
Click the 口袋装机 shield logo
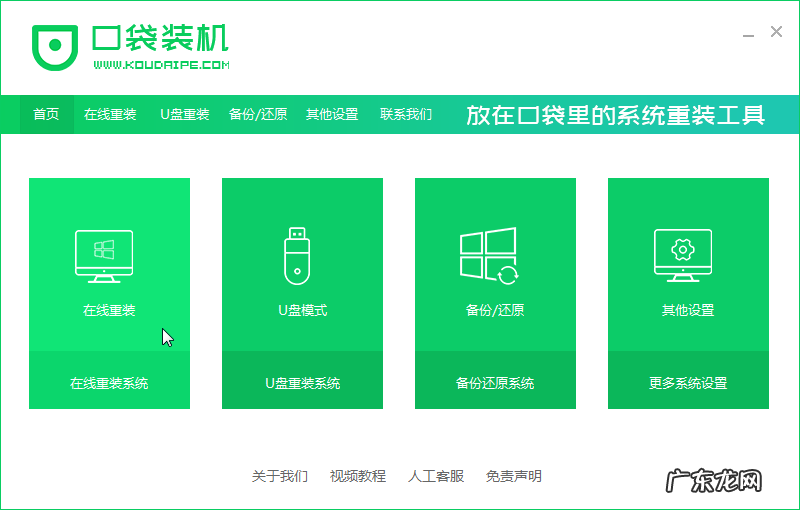click(x=55, y=47)
